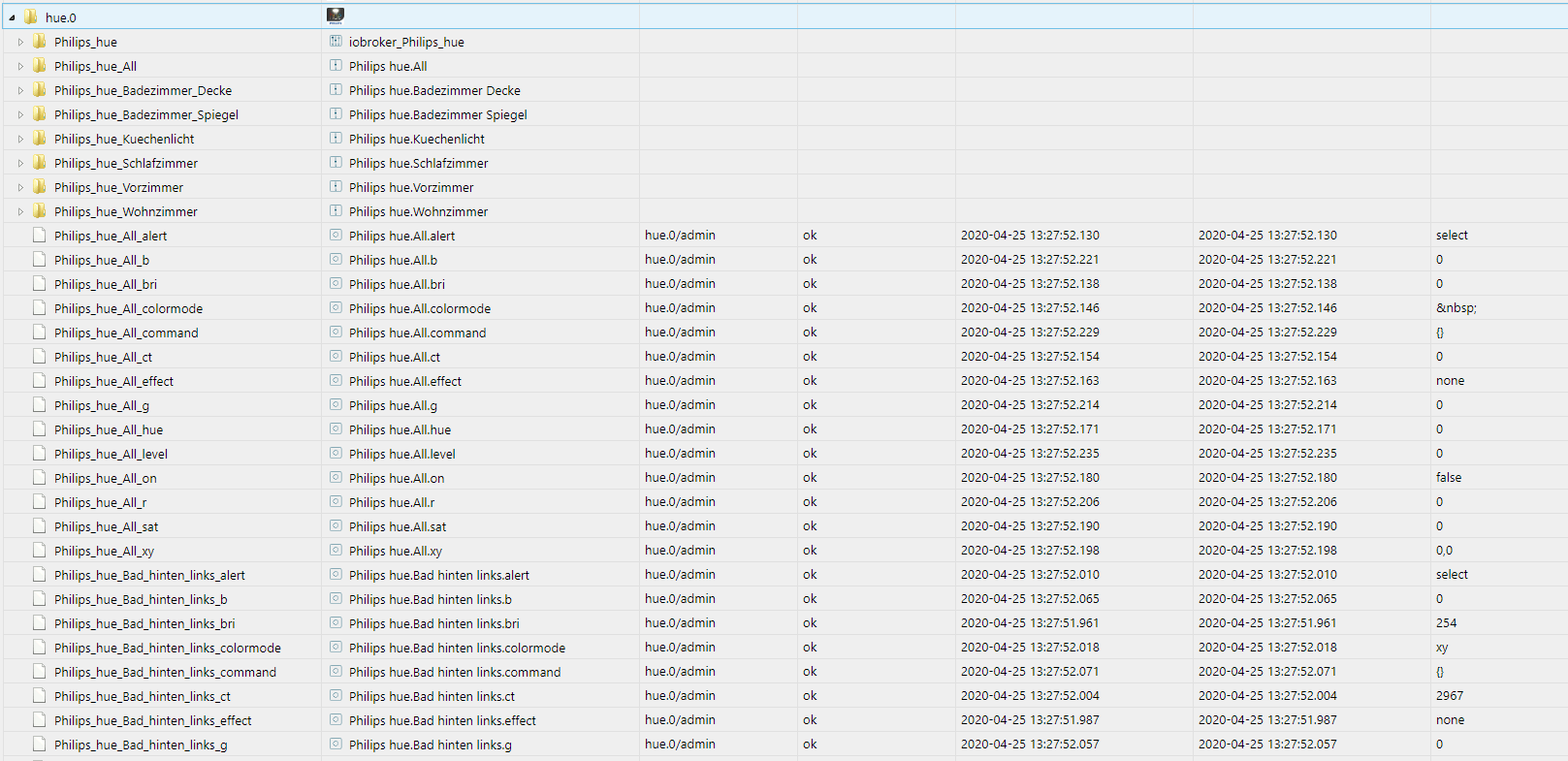Click channel icon beside Philips hue.Vorzimmer
1568x761 pixels.
[x=336, y=186]
